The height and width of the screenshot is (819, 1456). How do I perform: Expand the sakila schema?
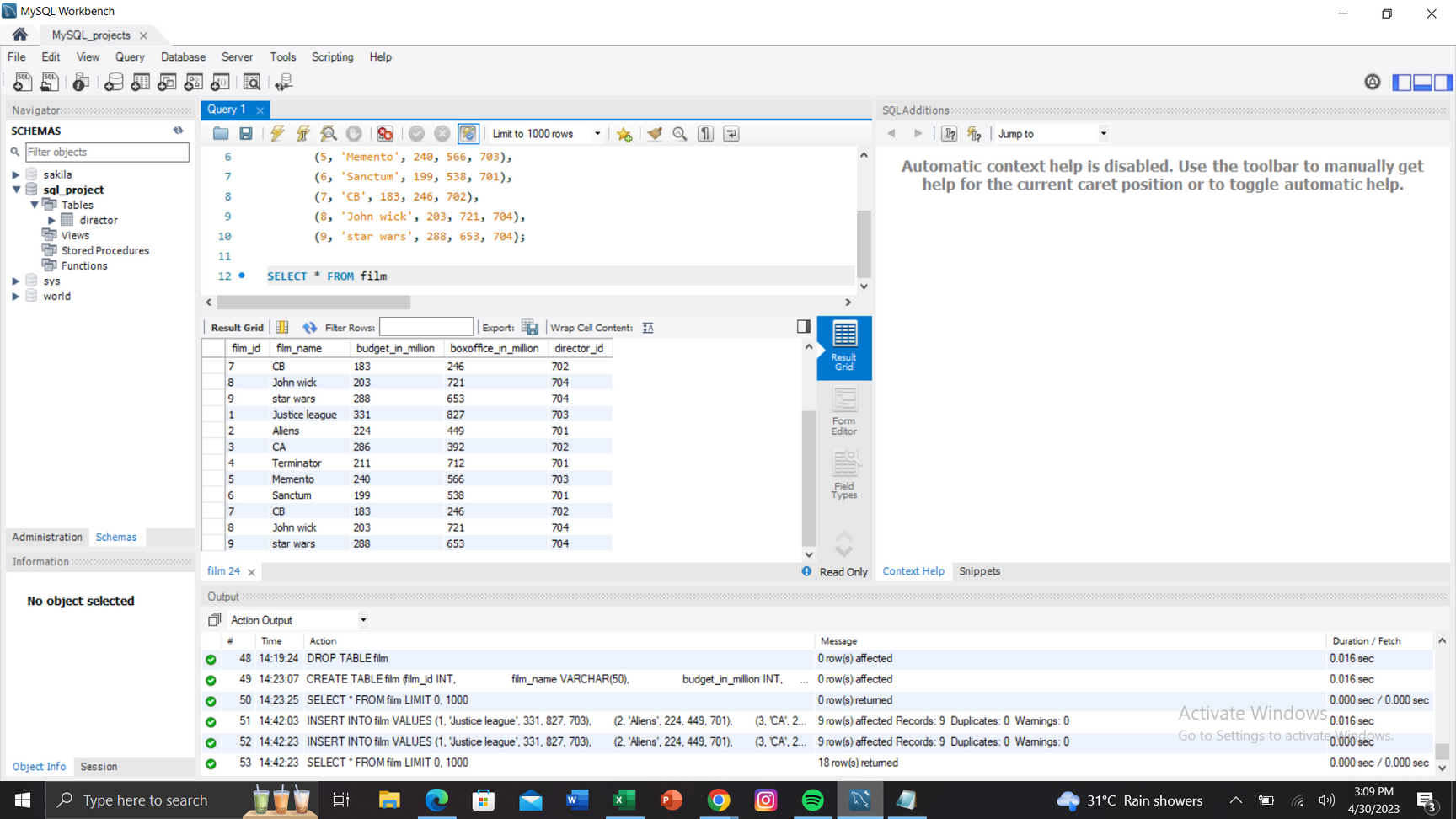point(15,174)
